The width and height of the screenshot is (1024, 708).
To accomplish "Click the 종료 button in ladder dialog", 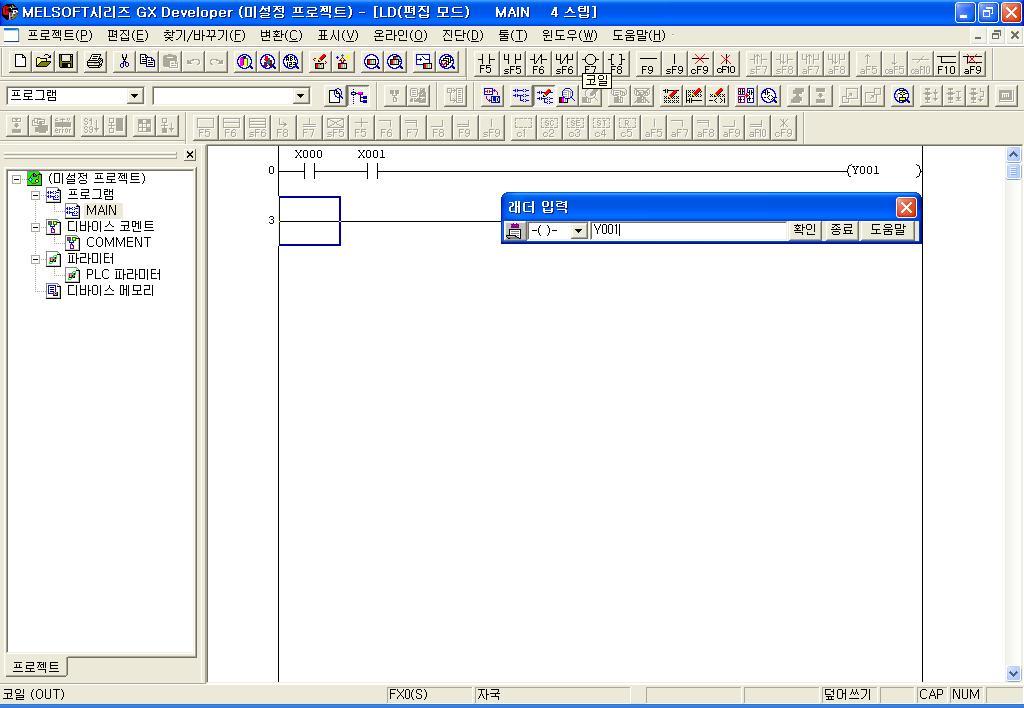I will click(x=841, y=230).
